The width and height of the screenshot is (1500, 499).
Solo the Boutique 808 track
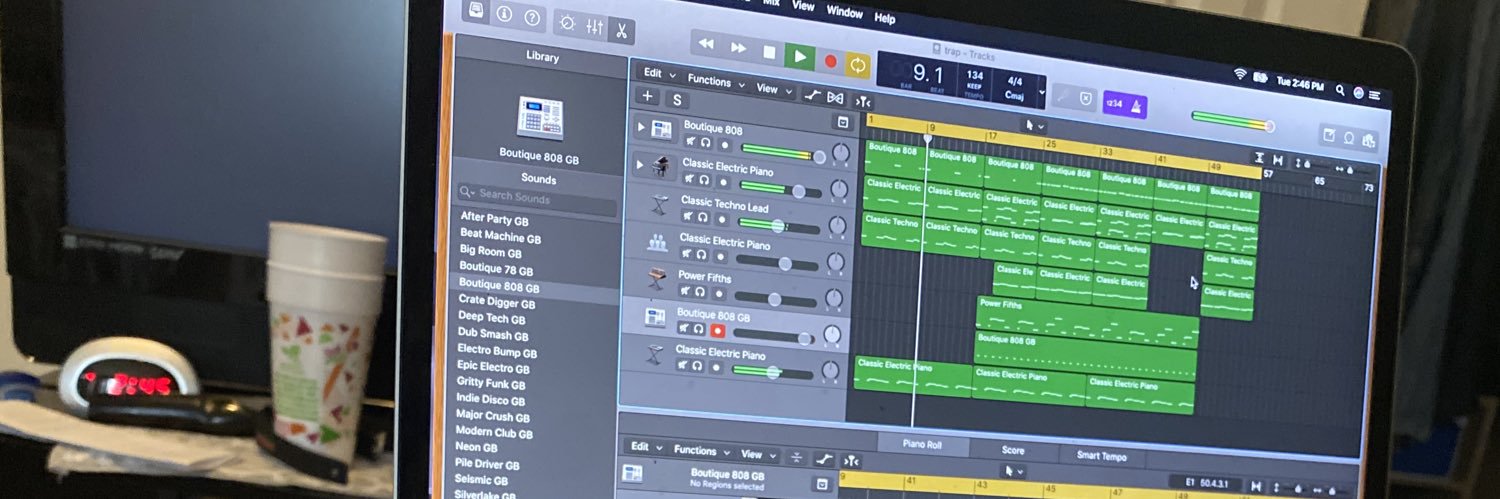tap(705, 145)
